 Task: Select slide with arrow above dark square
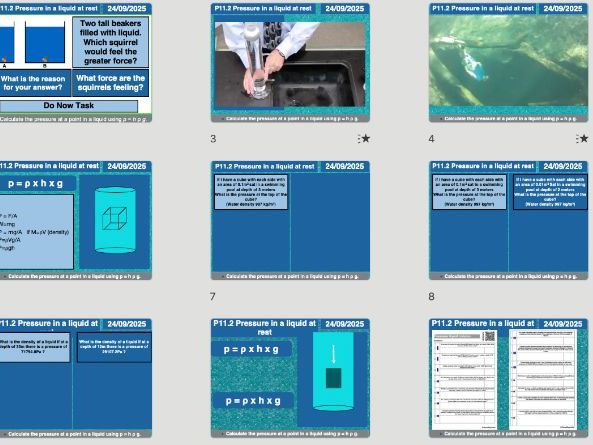coord(290,378)
